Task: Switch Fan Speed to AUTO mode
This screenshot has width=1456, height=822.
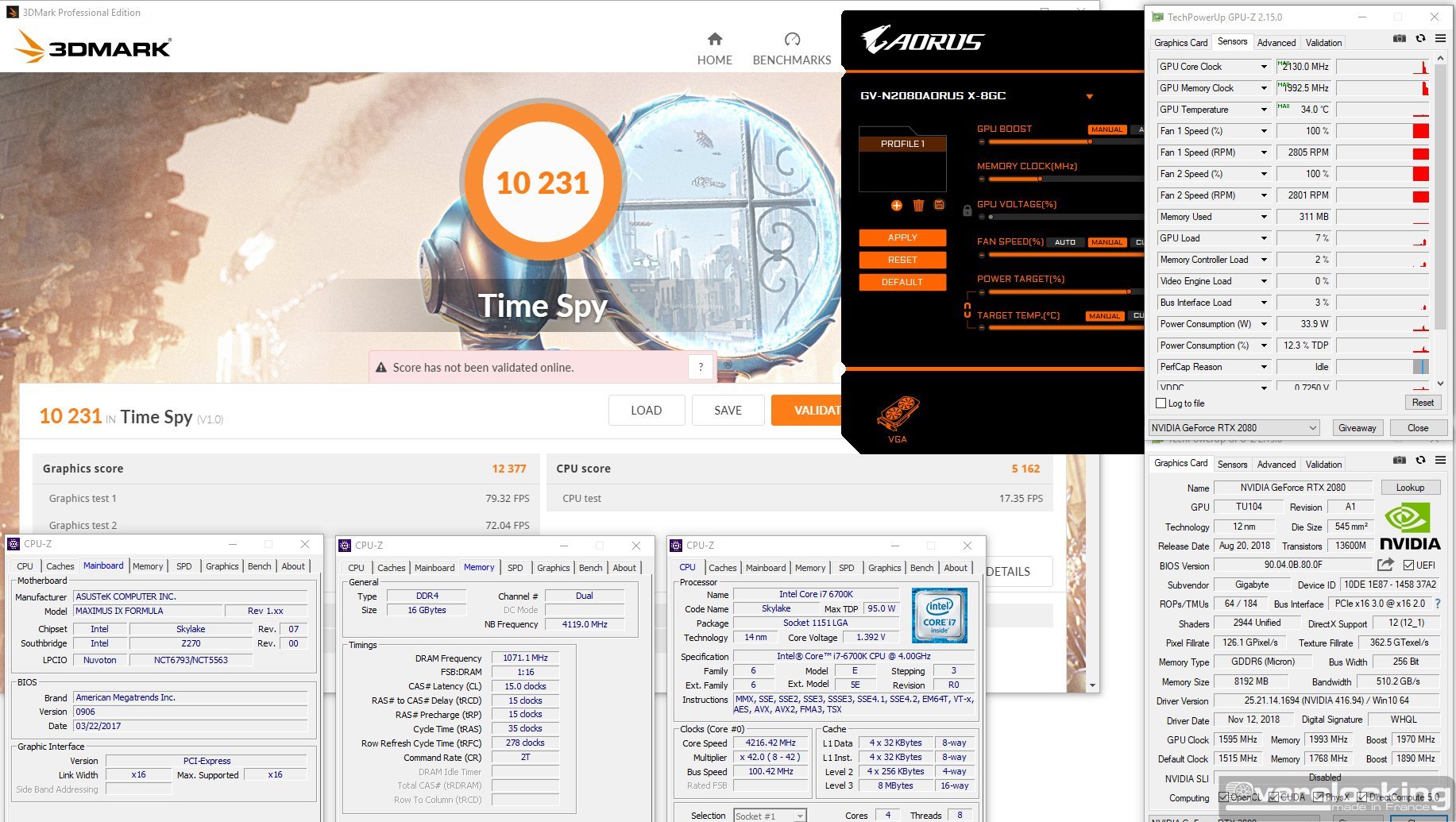Action: pyautogui.click(x=1065, y=242)
